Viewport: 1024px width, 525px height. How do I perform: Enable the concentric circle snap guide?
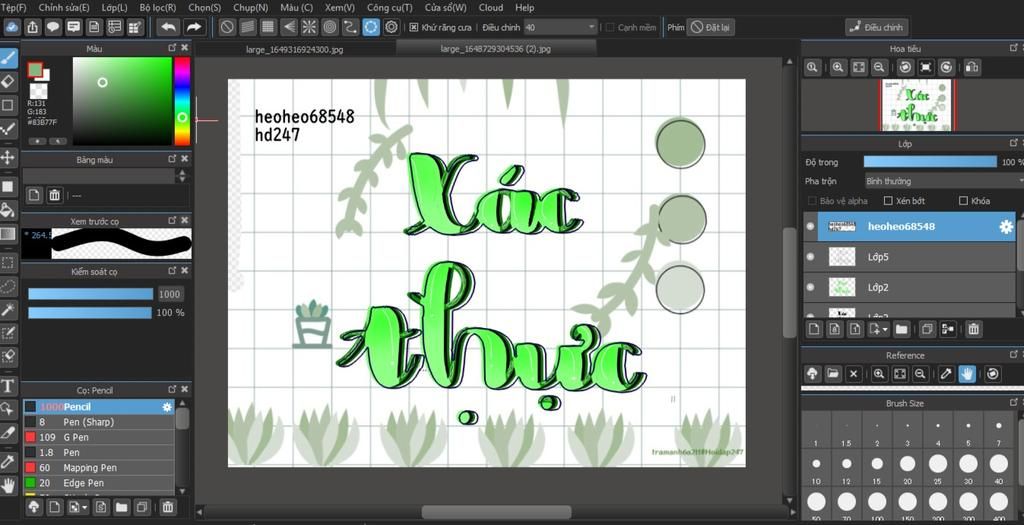[x=330, y=27]
